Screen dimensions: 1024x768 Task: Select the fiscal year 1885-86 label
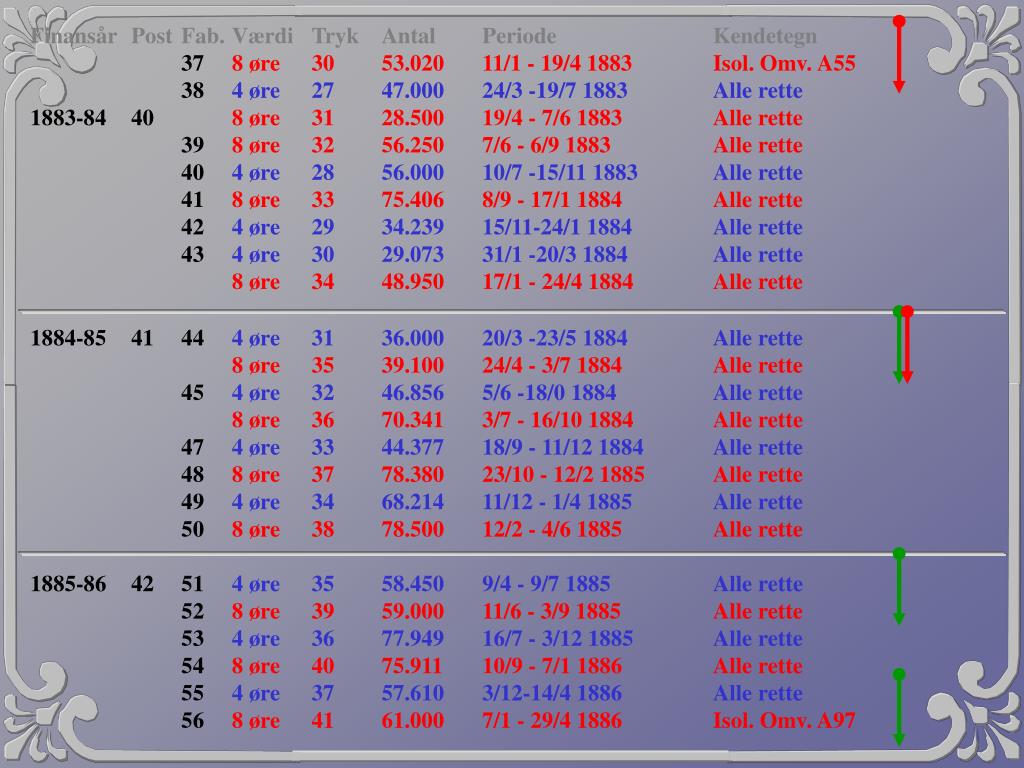coord(69,584)
